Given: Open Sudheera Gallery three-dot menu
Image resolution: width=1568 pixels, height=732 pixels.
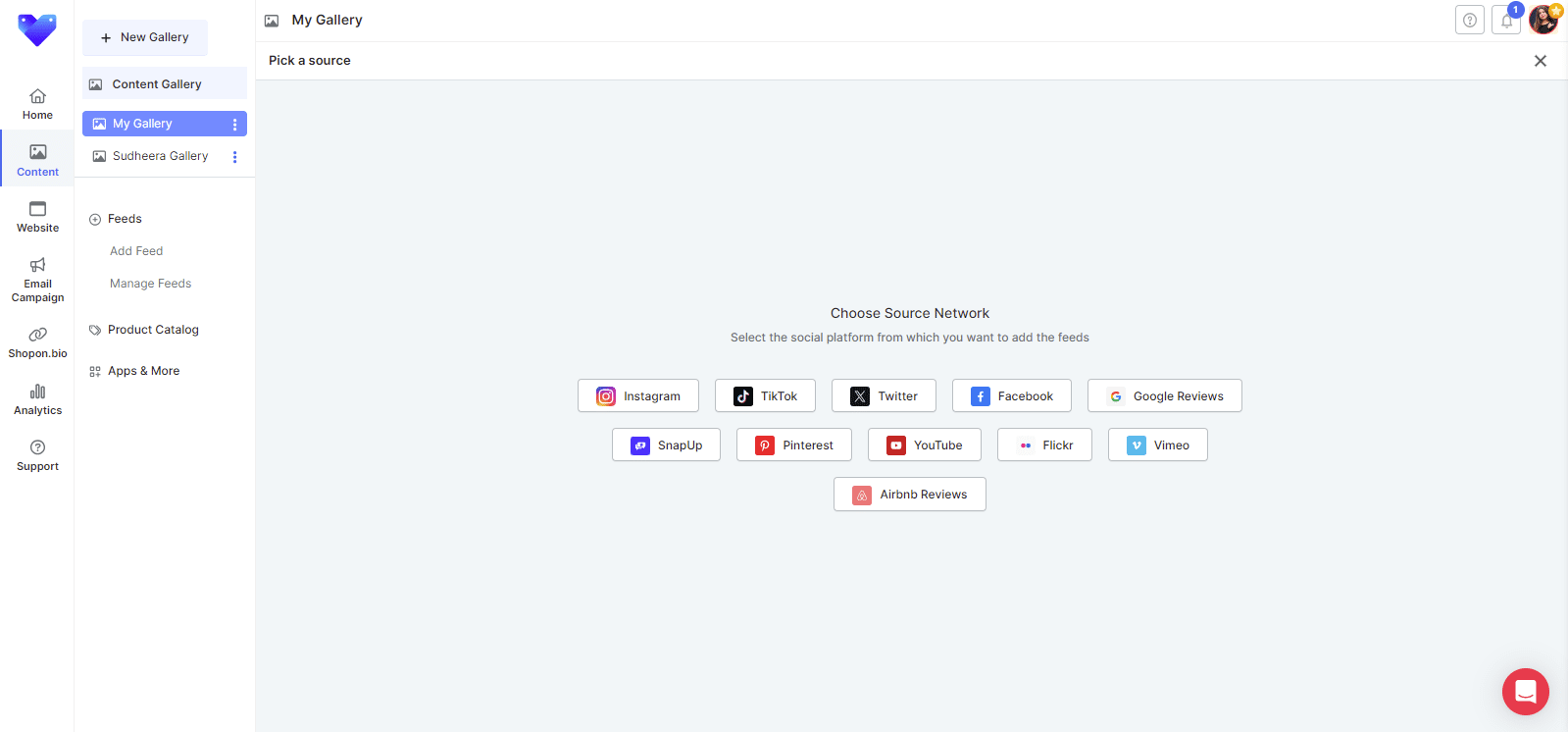Looking at the screenshot, I should pos(234,157).
